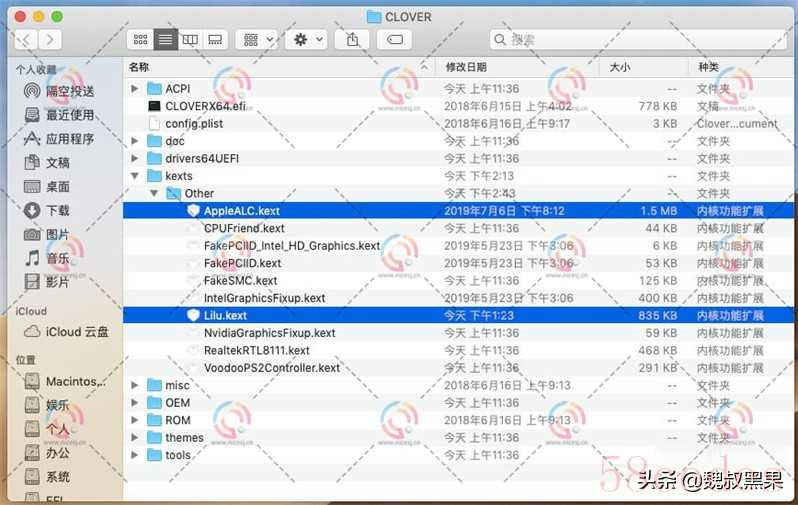Expand the OEM folder

(134, 403)
